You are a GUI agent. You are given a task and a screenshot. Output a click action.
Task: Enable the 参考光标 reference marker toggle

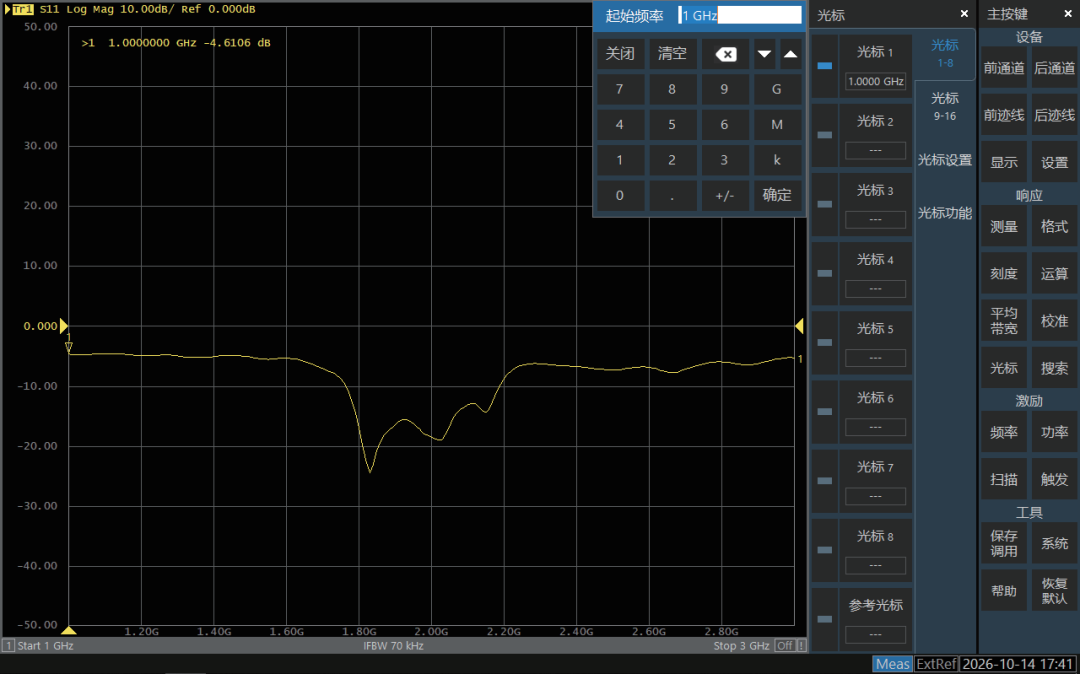(x=824, y=619)
